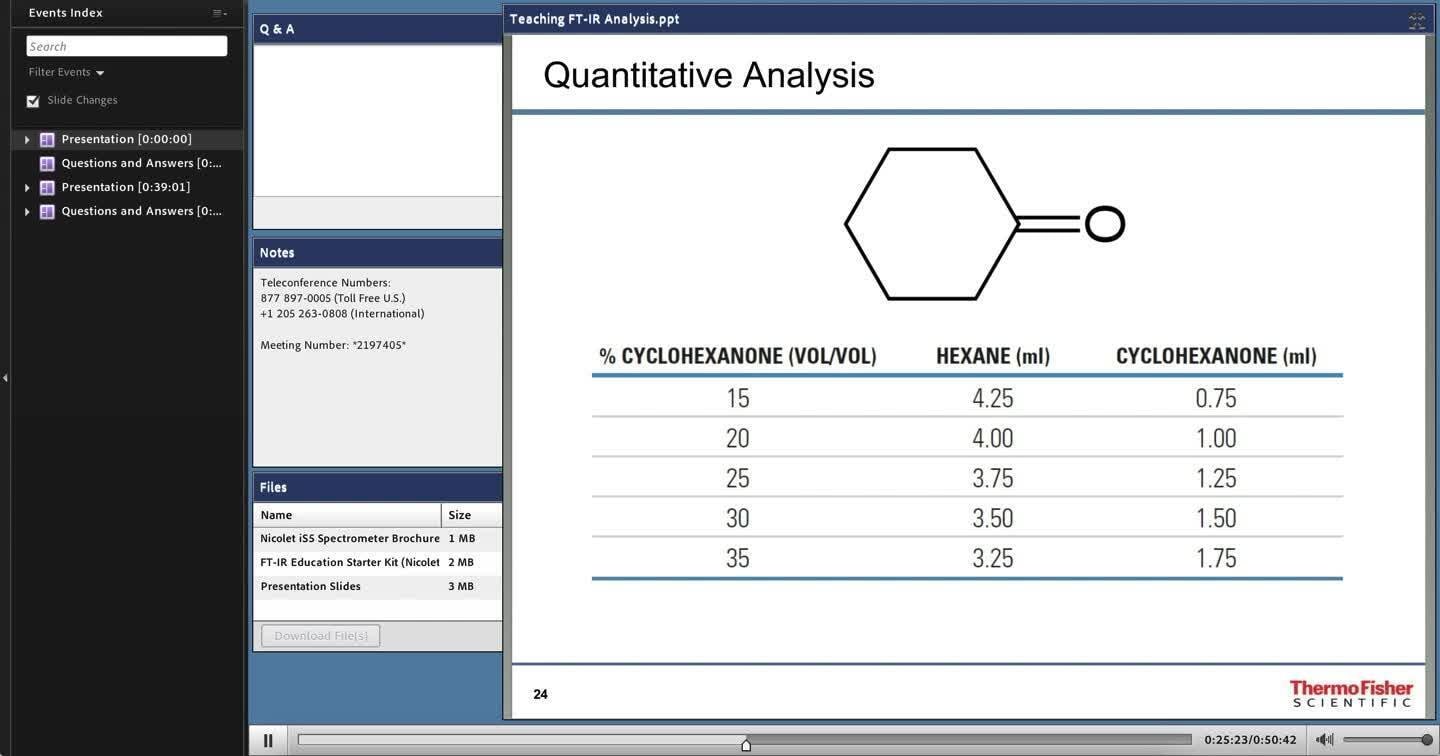1440x756 pixels.
Task: Click the Presentation [0:39:01] event icon
Action: tap(47, 188)
